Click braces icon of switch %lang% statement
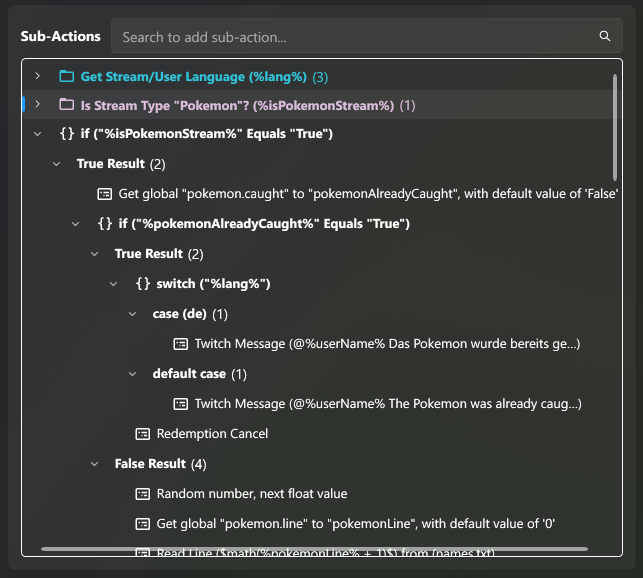 [x=143, y=284]
